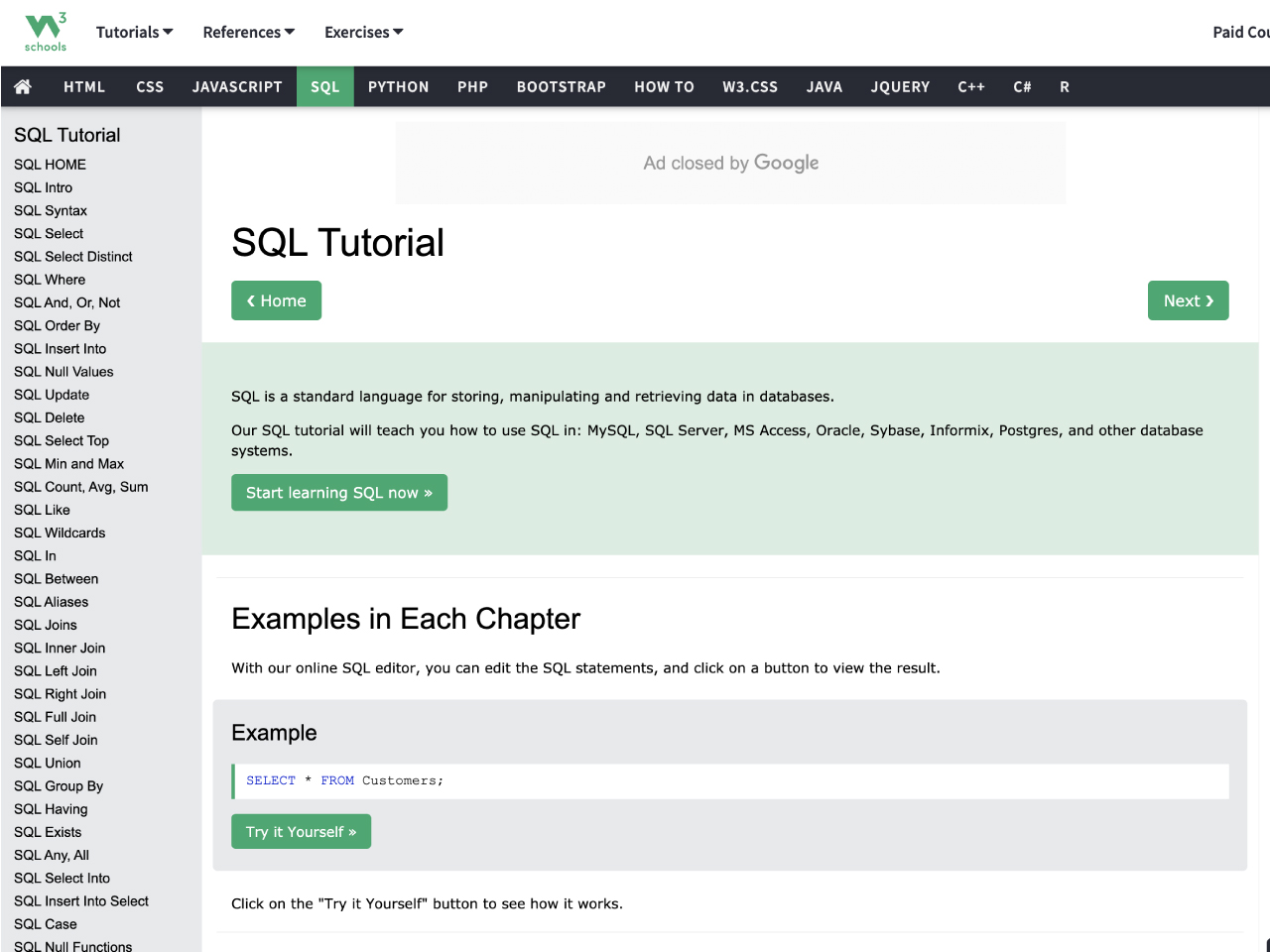Open SQL Like in sidebar

(42, 510)
